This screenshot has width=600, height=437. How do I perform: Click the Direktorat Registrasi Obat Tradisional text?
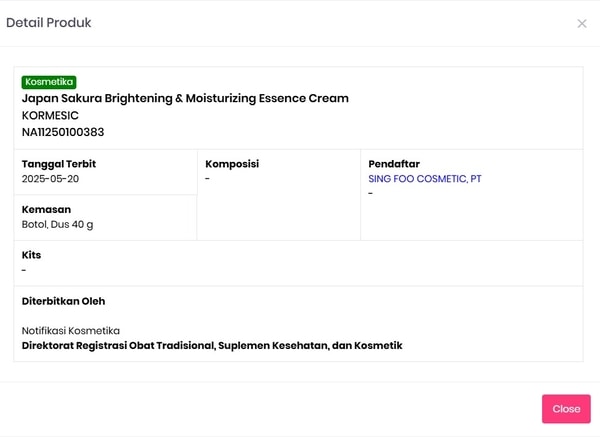(212, 346)
